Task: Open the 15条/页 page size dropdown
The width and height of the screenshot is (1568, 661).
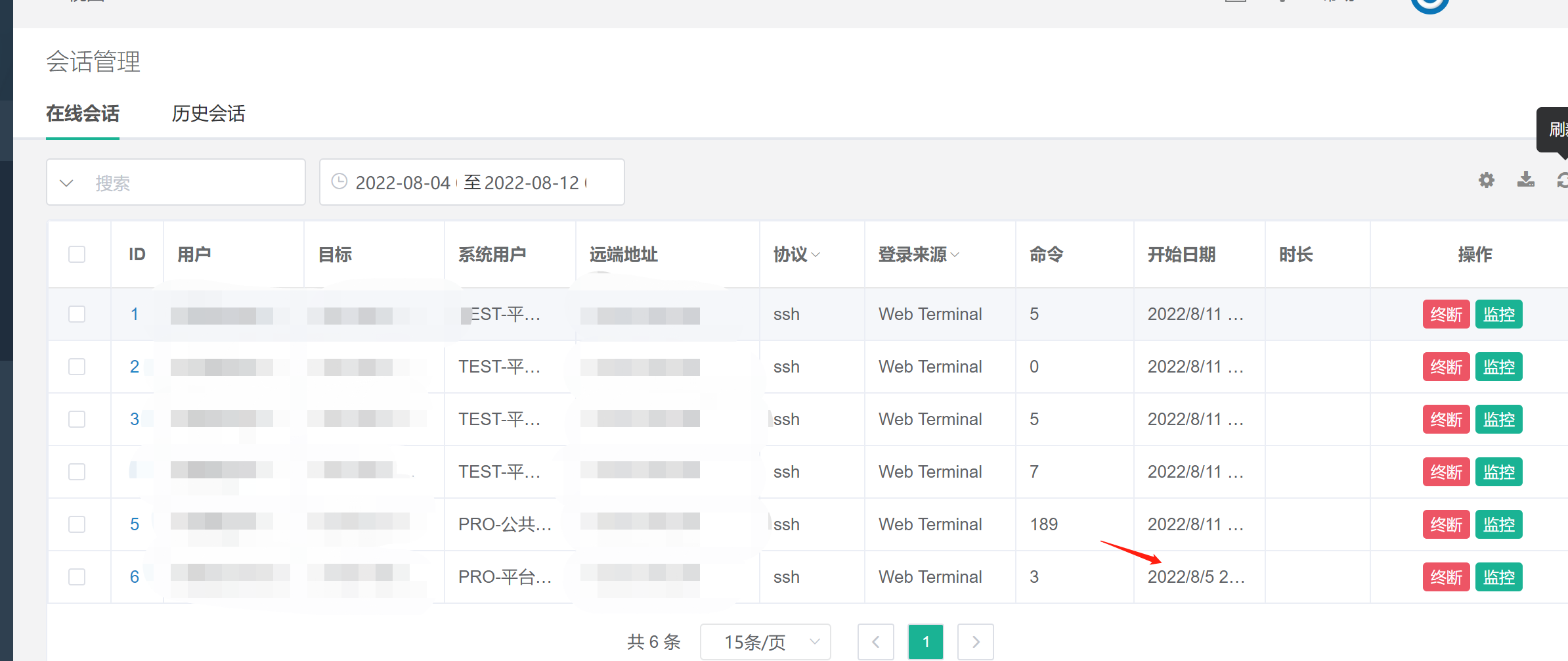Action: [x=766, y=642]
